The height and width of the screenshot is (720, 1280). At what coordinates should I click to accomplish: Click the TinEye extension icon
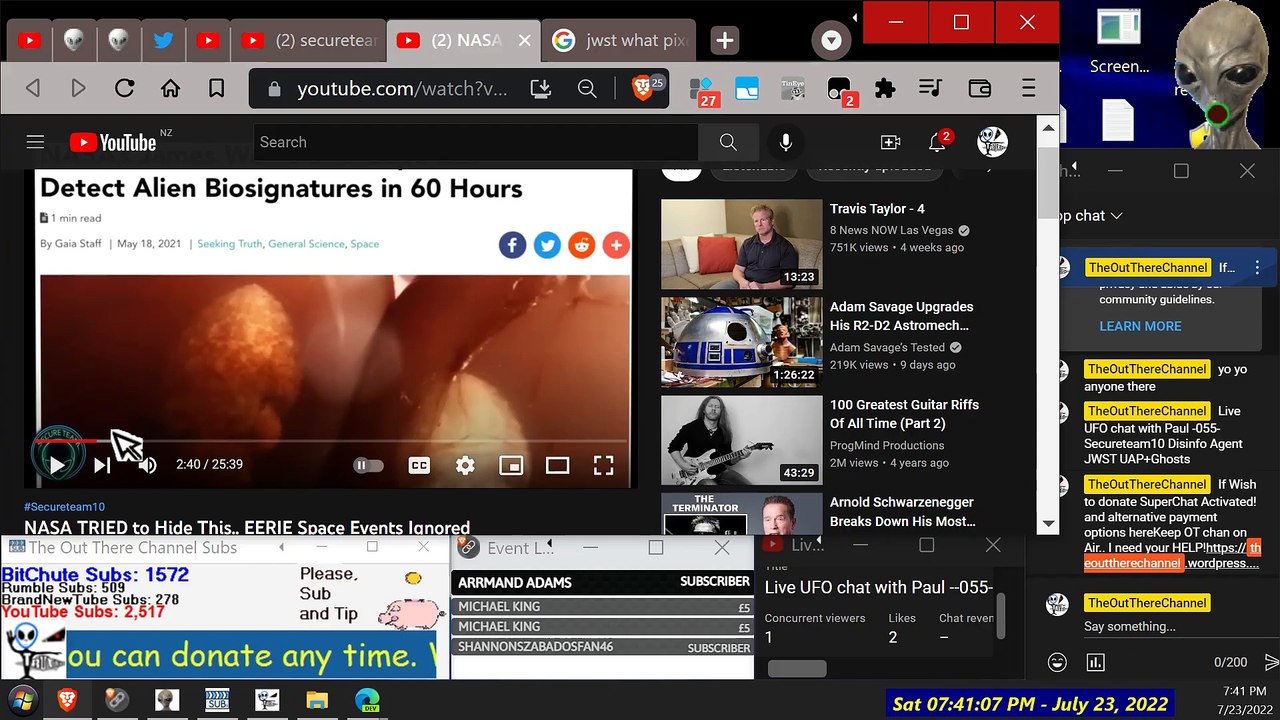[792, 89]
